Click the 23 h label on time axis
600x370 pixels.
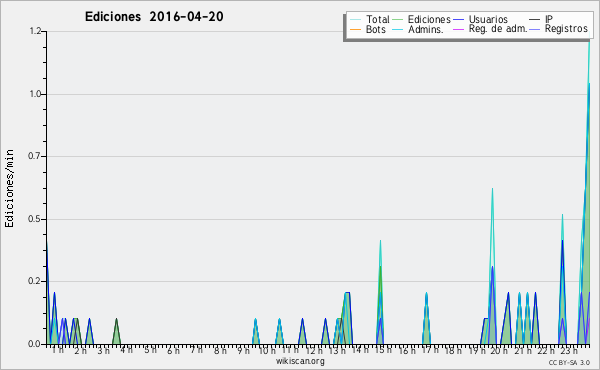tap(569, 350)
